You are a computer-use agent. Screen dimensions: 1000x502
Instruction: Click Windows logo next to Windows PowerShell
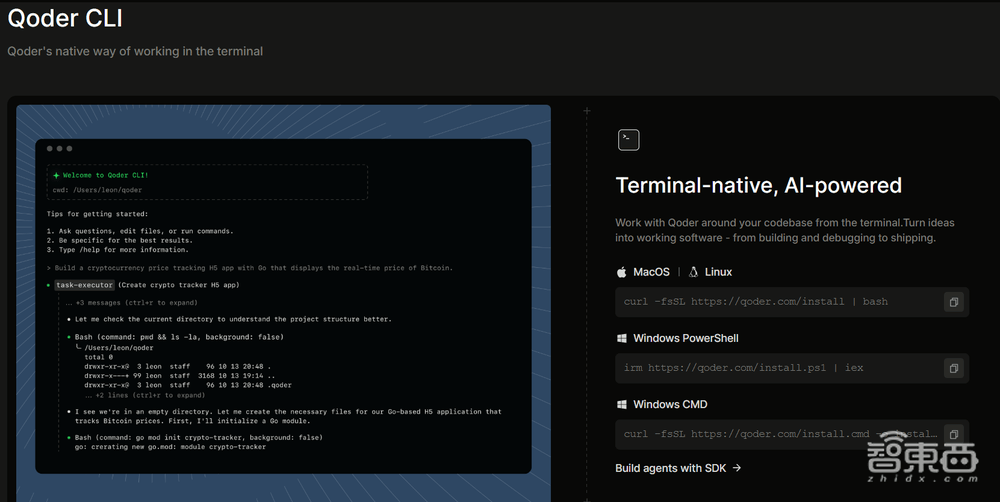coord(622,339)
